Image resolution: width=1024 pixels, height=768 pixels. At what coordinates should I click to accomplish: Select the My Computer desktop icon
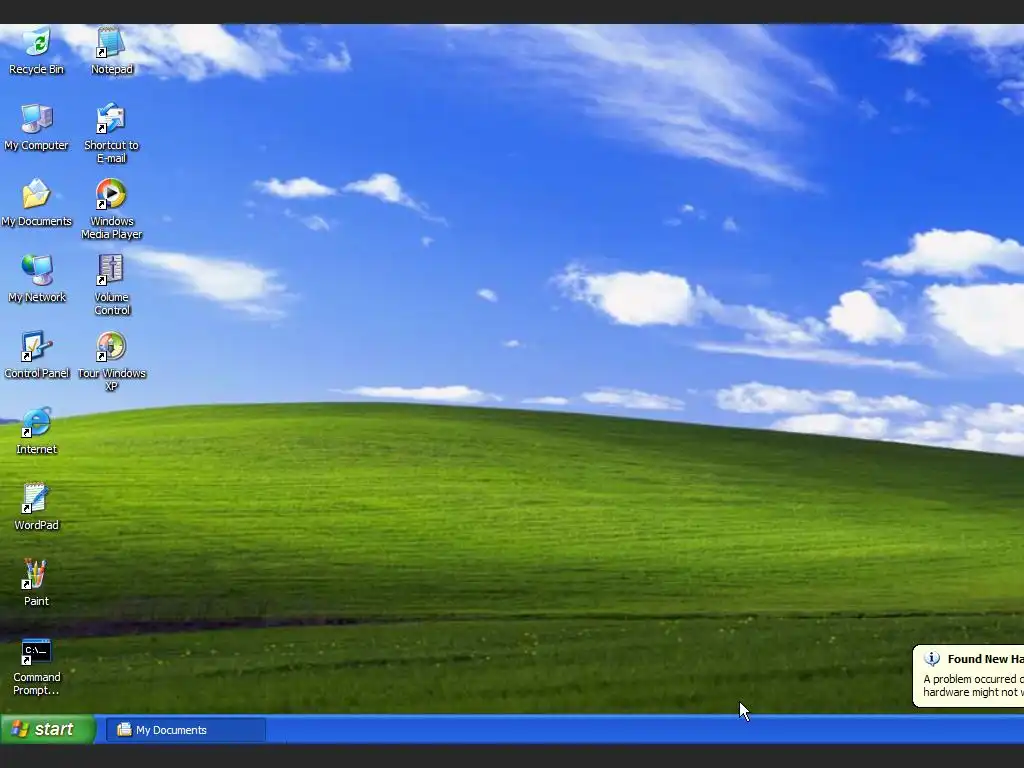37,118
